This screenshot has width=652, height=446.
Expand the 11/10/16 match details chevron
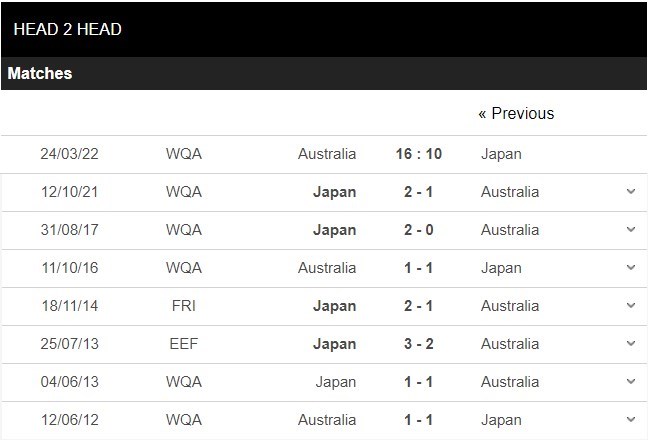coord(631,267)
